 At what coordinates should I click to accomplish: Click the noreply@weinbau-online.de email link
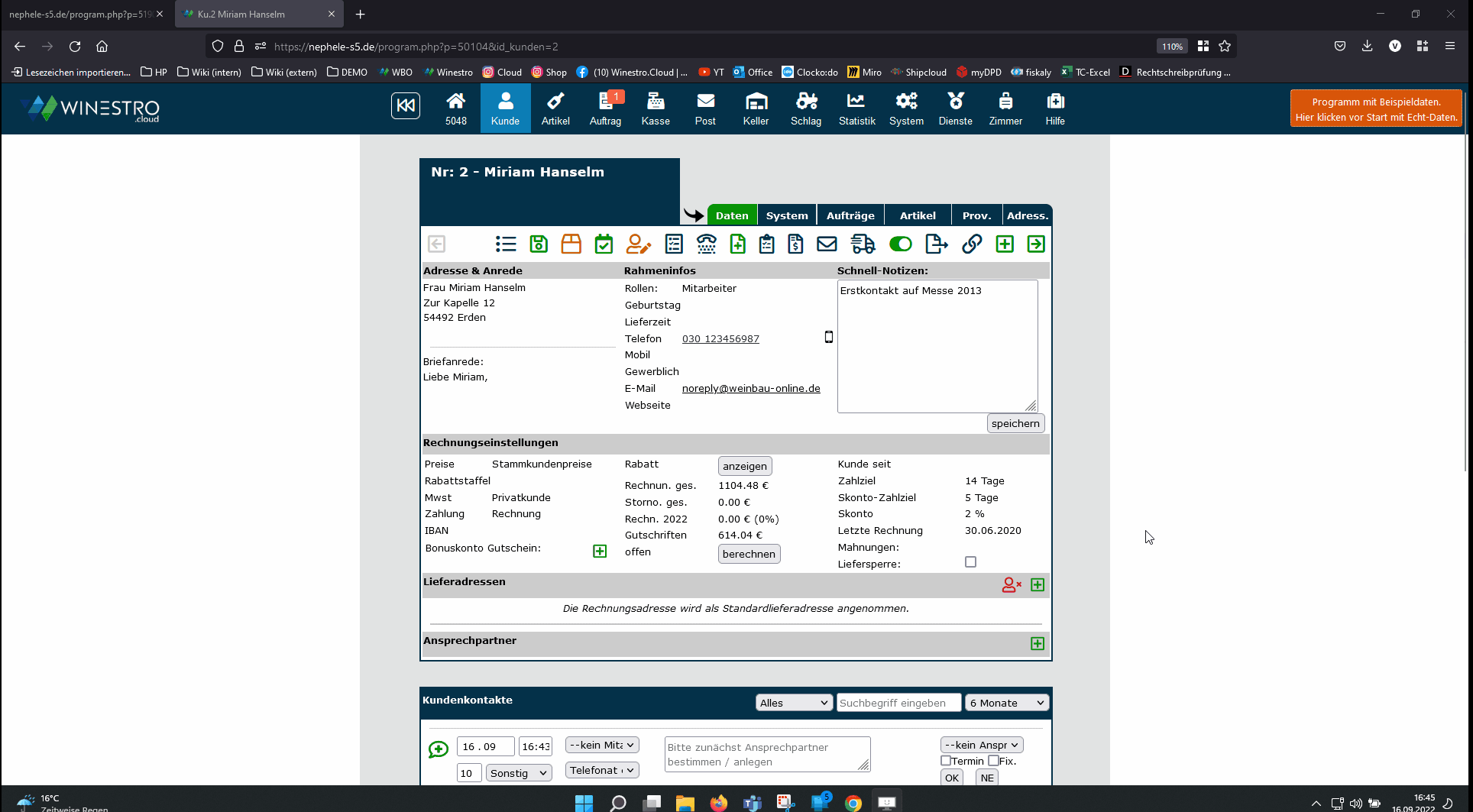coord(751,388)
